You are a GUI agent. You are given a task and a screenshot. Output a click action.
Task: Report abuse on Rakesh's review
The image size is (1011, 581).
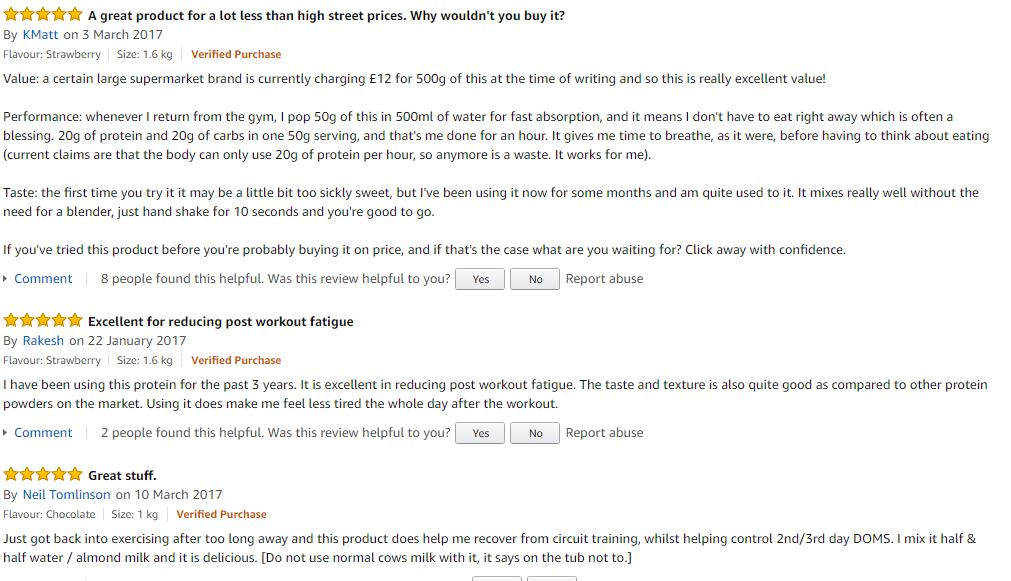click(604, 433)
